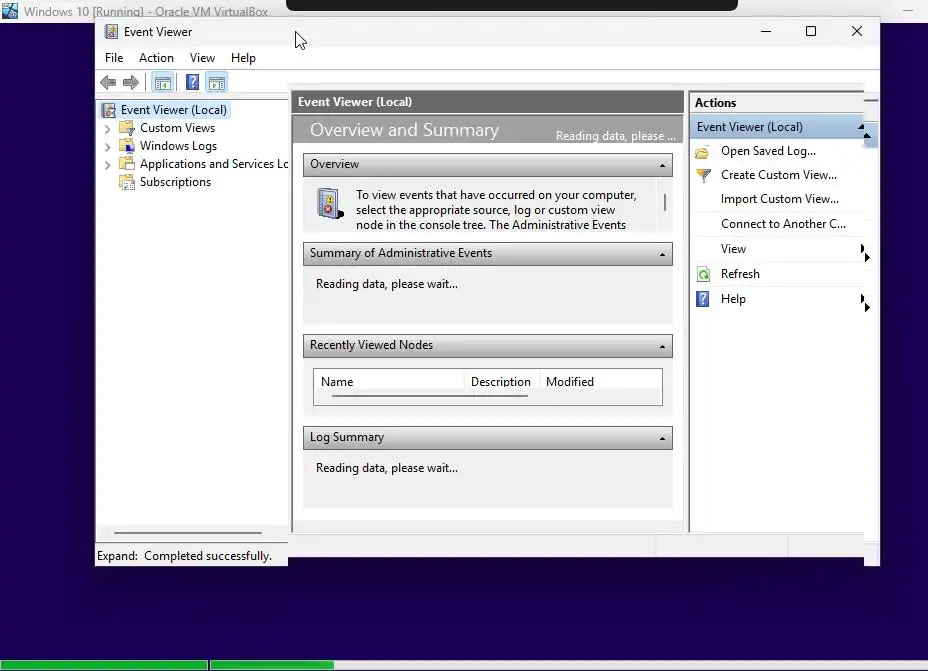
Task: Click the Open Saved Log folder icon
Action: point(703,152)
